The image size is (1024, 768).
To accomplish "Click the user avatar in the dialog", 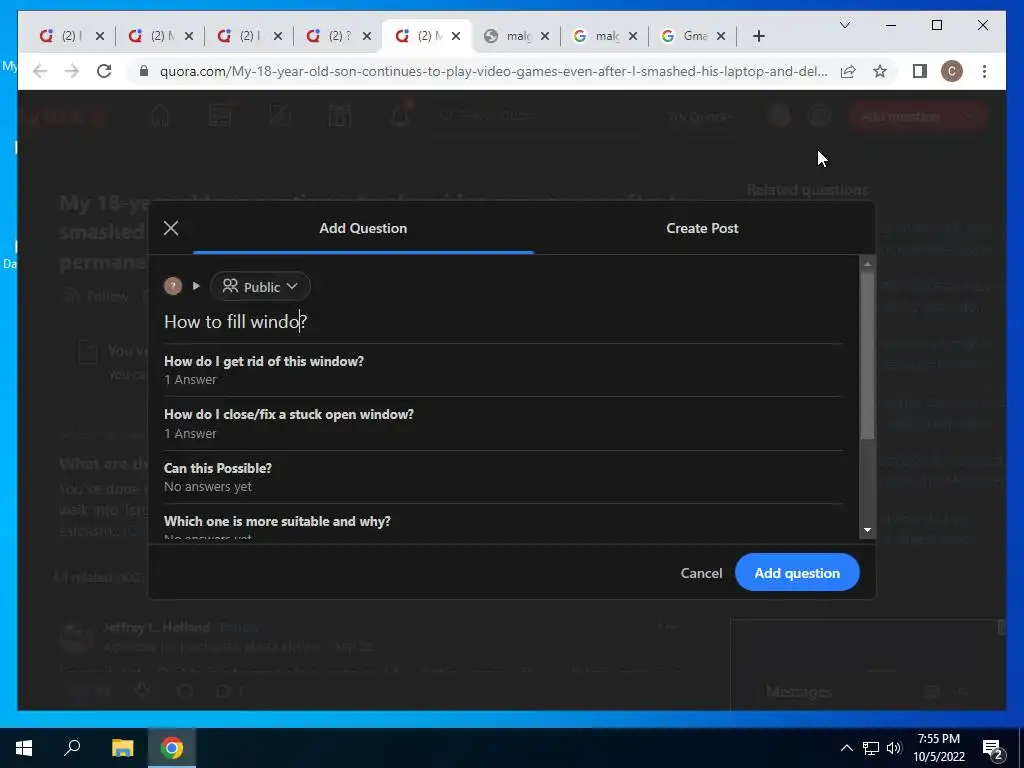I will click(x=173, y=286).
